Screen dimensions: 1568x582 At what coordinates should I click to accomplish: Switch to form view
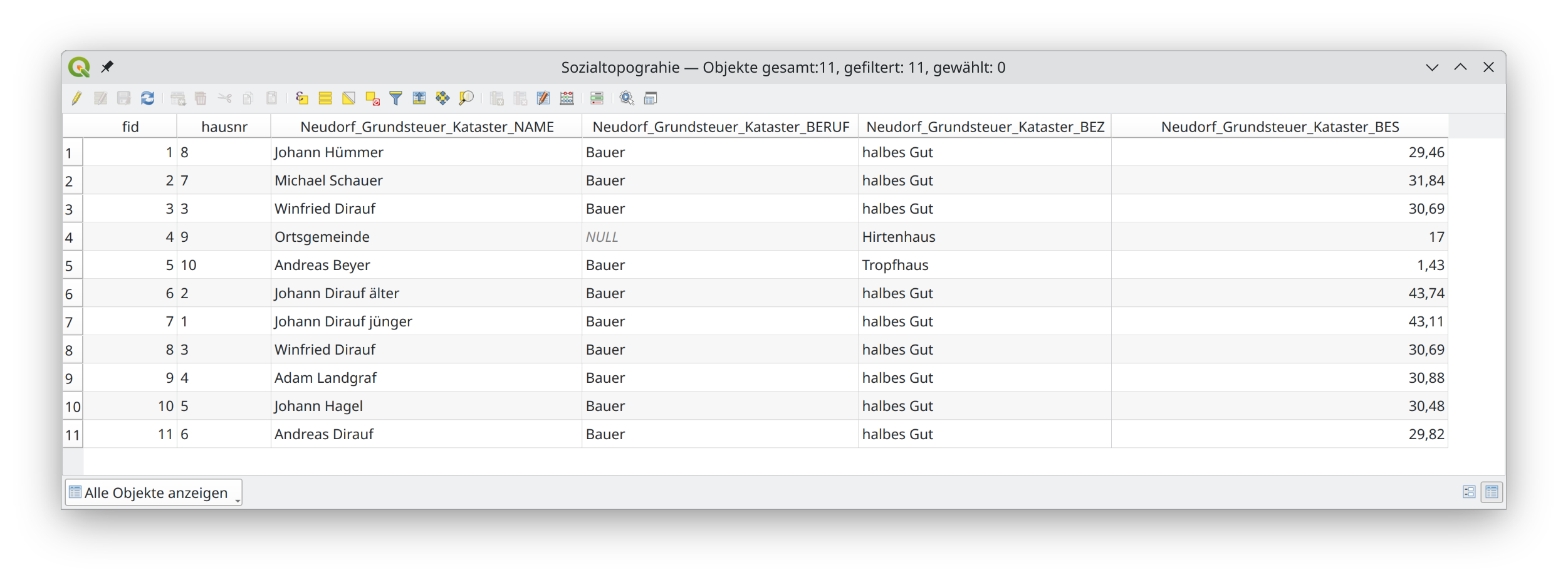(1468, 492)
